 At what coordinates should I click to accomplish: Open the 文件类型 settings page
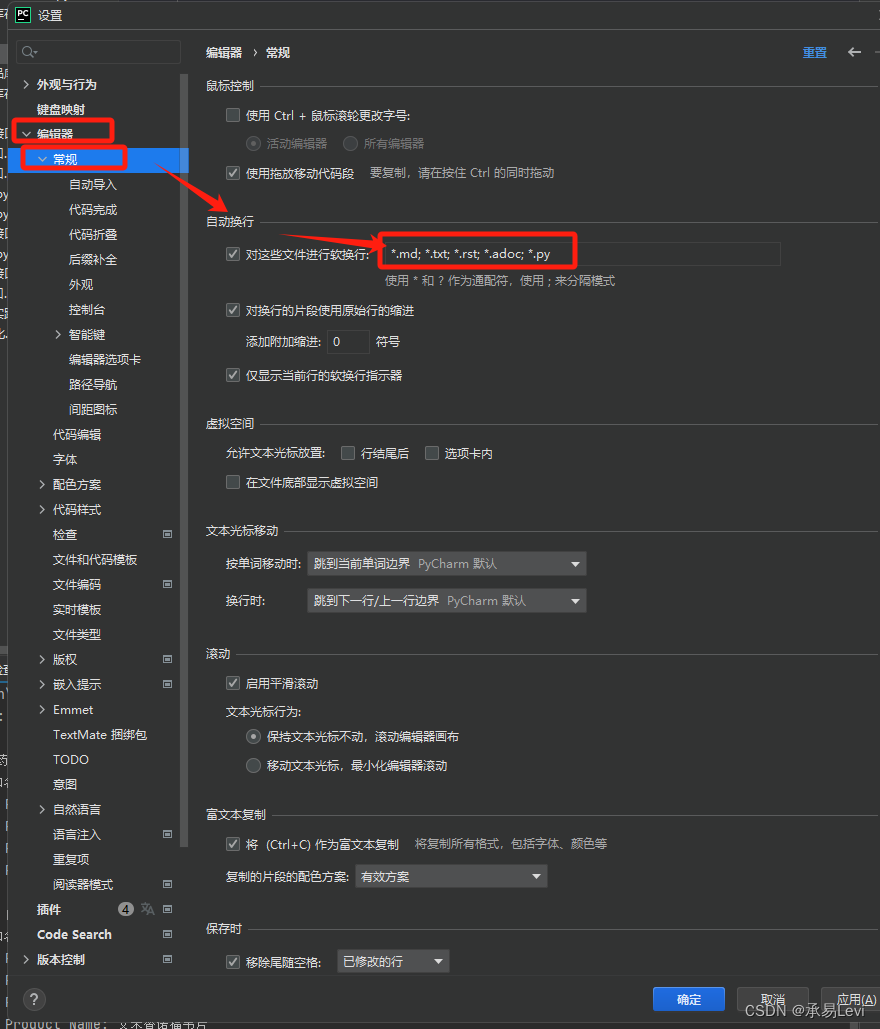tap(77, 635)
